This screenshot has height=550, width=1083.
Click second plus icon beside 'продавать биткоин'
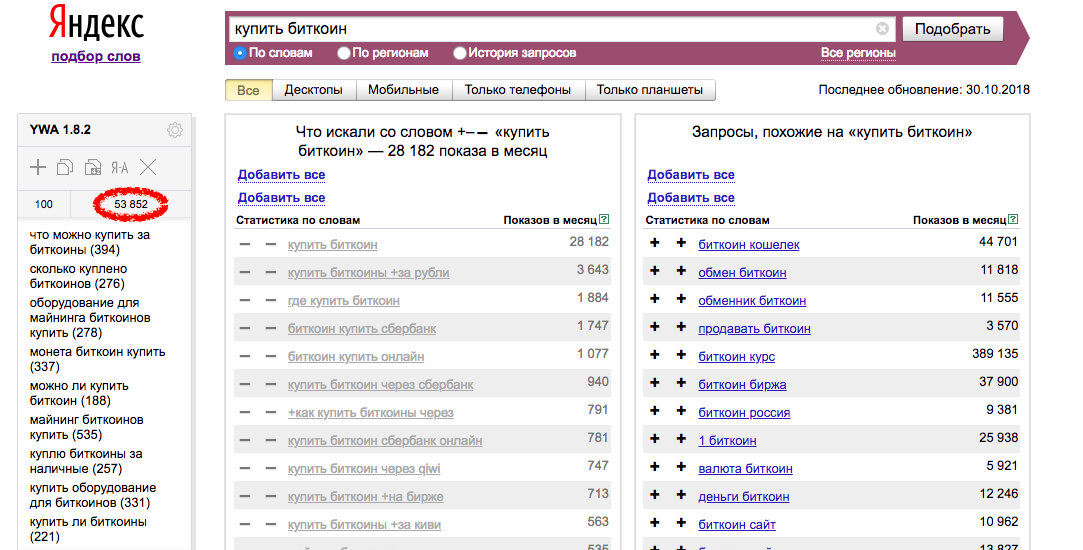click(681, 327)
